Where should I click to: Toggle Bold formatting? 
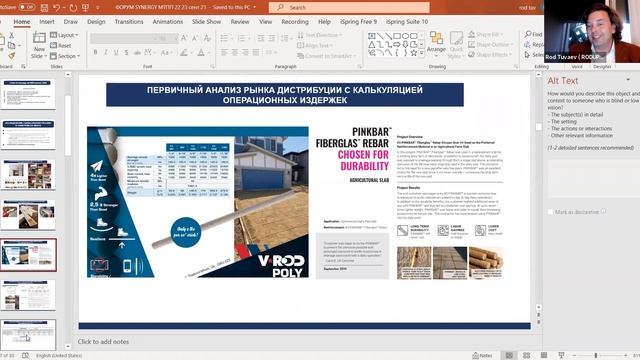[96, 53]
